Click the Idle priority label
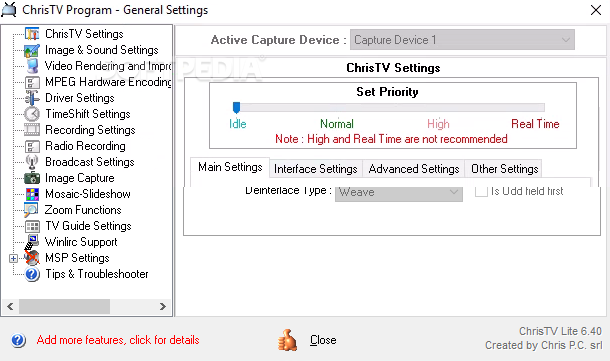This screenshot has width=610, height=361. [237, 124]
